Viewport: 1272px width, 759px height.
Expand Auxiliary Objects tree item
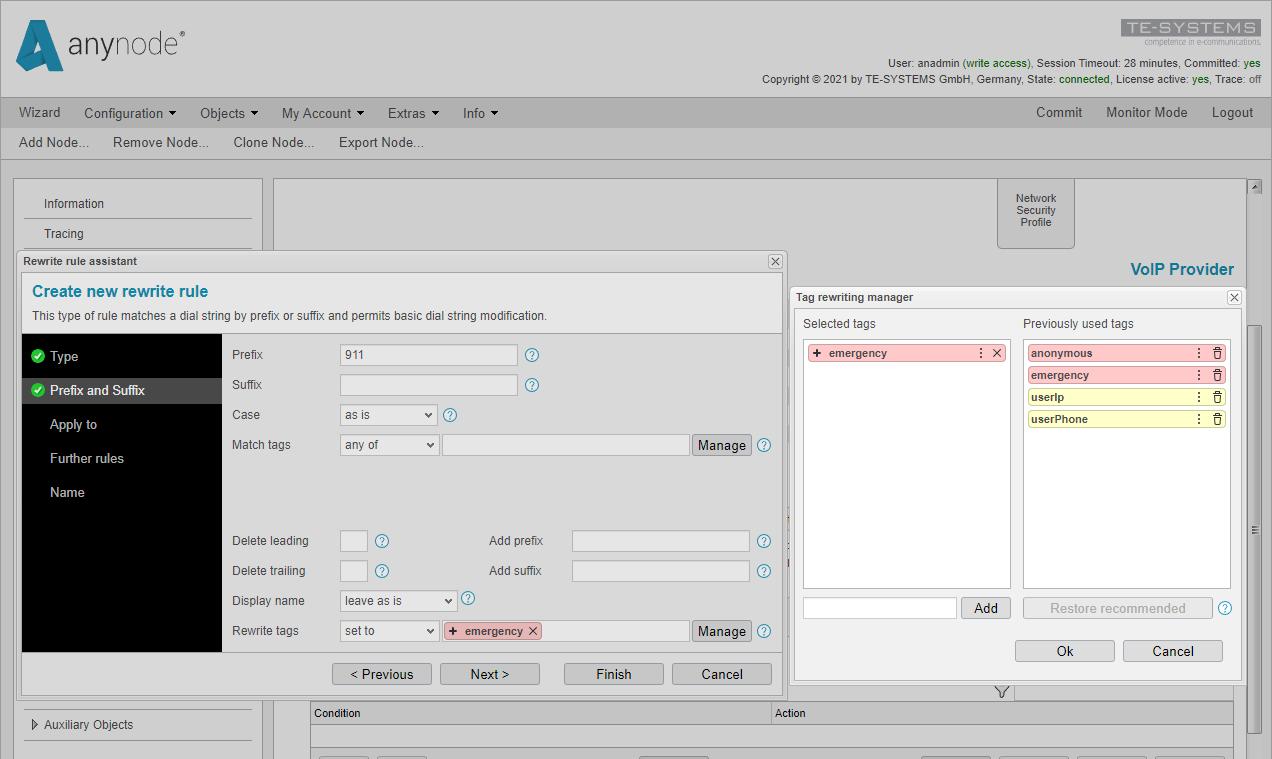click(x=35, y=725)
